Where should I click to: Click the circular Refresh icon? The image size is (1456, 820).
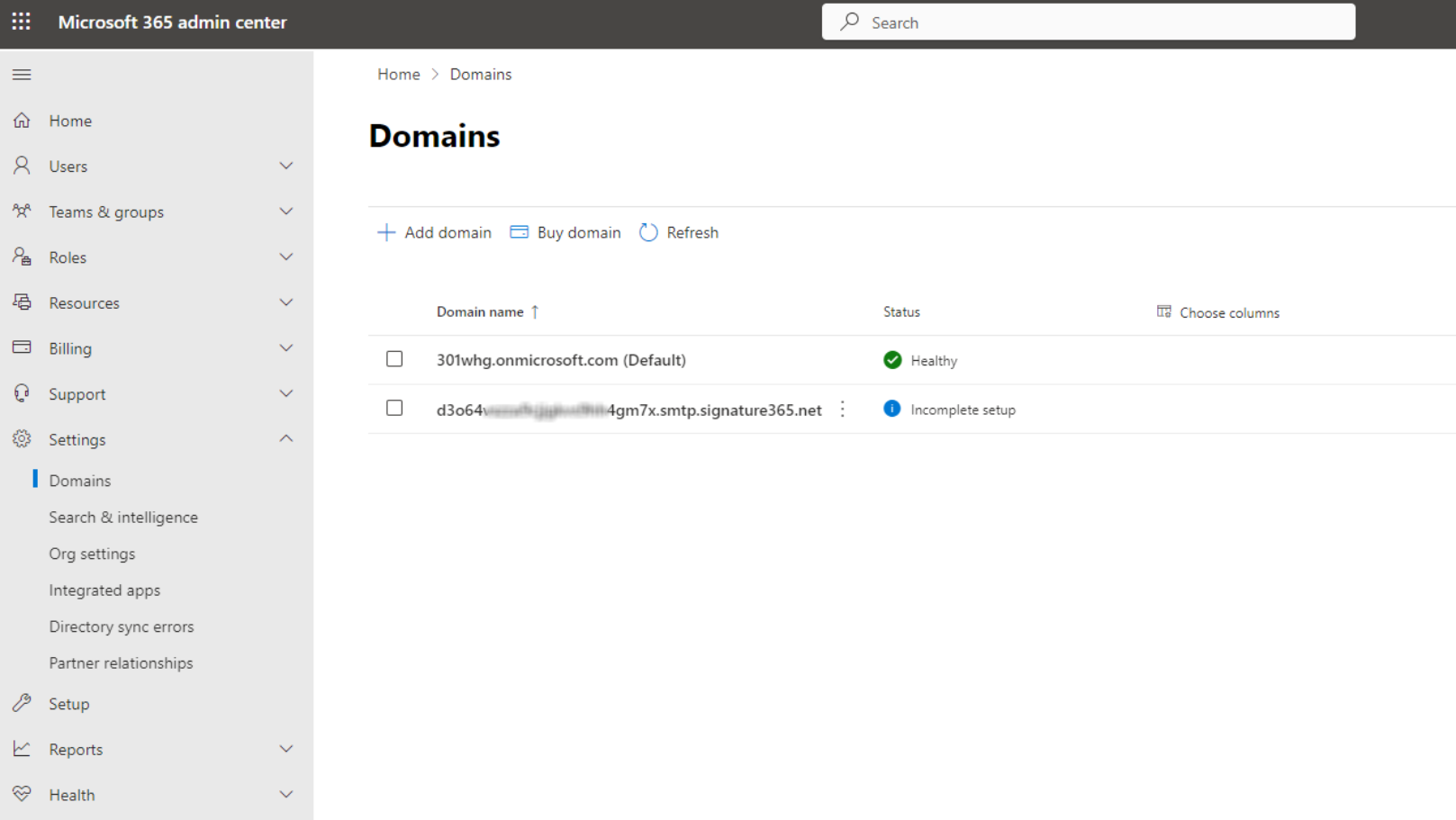(x=648, y=232)
